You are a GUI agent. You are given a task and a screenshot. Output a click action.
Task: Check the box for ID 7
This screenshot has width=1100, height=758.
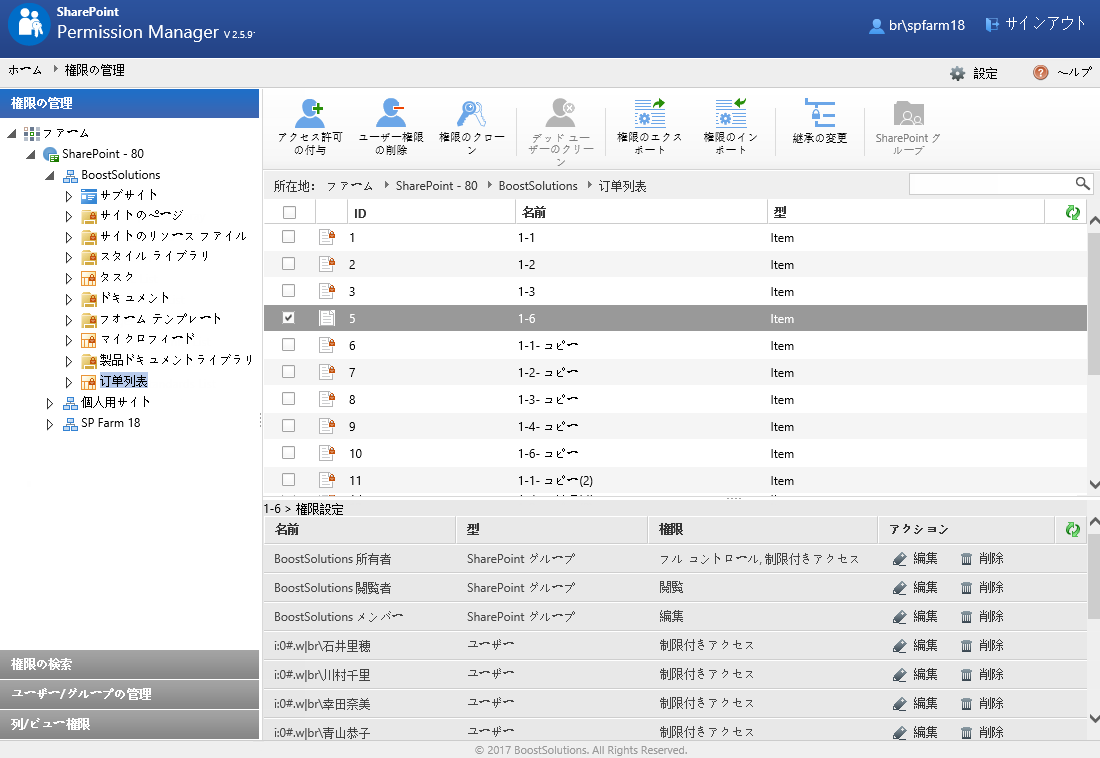(x=288, y=371)
